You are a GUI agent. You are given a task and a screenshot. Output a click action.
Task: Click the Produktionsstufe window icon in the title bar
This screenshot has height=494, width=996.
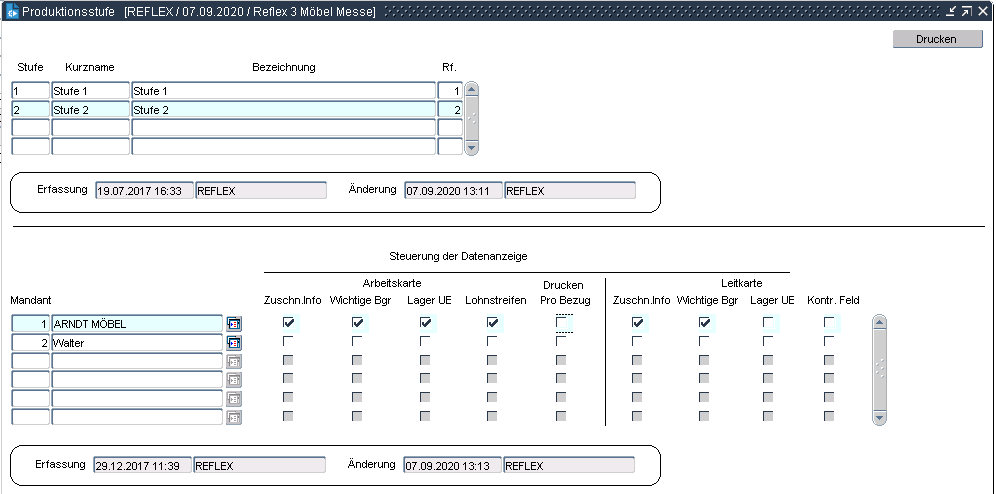[x=12, y=11]
